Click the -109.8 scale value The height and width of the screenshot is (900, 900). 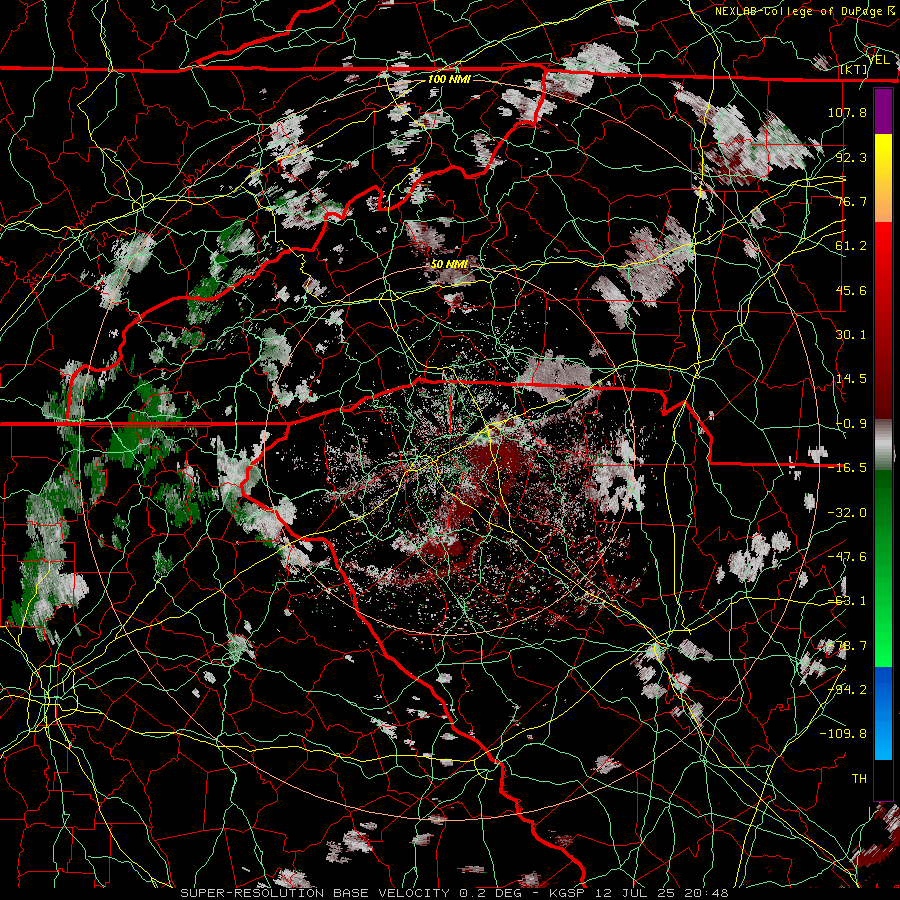843,734
